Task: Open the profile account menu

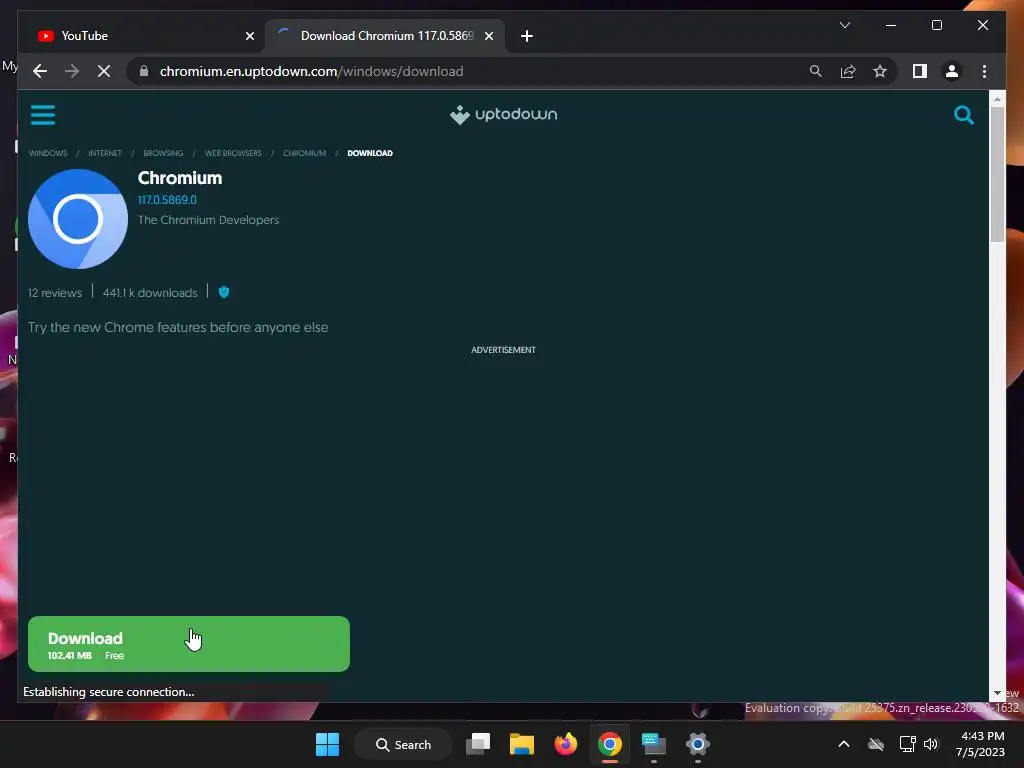Action: click(x=952, y=71)
